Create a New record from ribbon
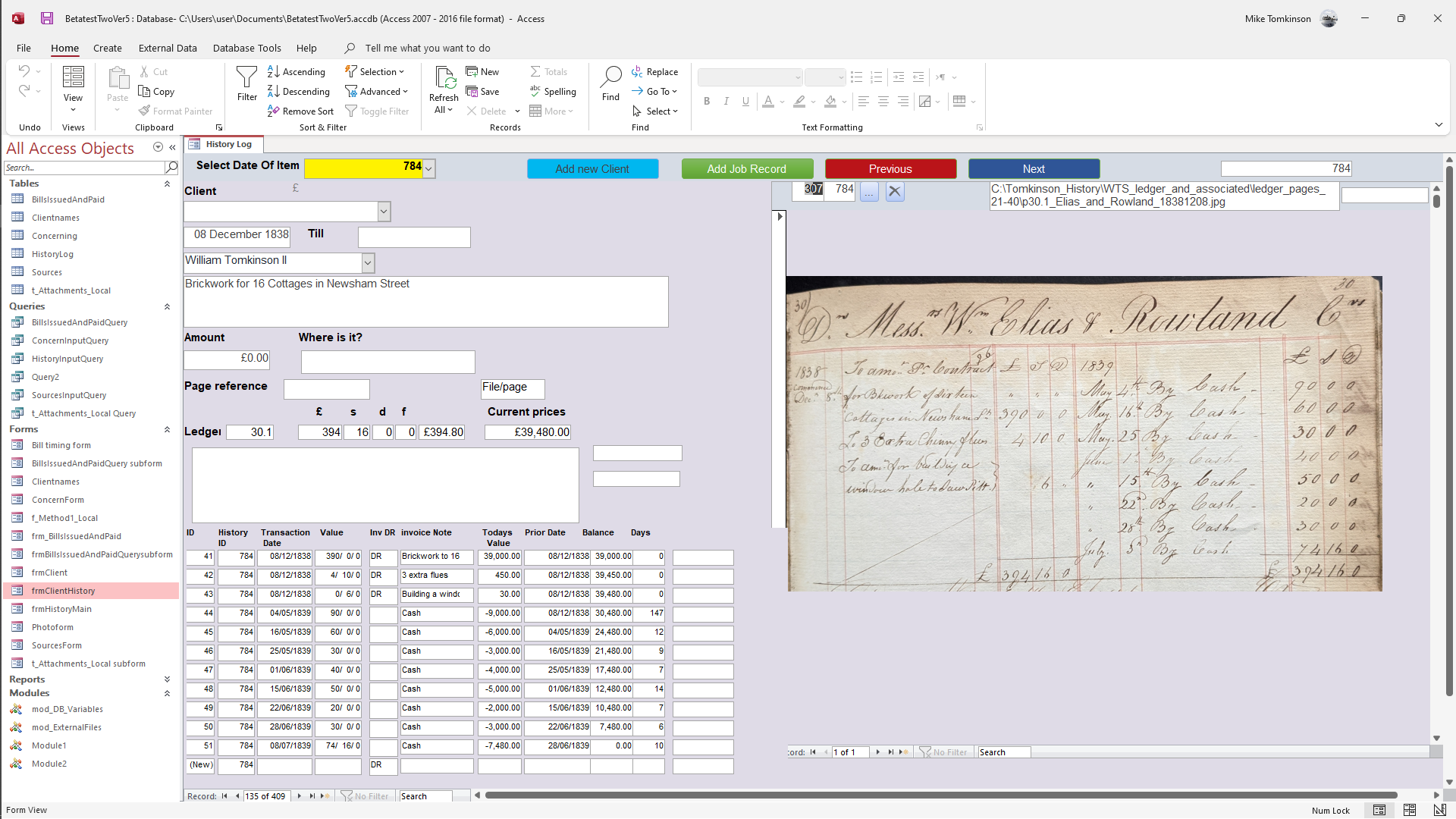Image resolution: width=1456 pixels, height=819 pixels. tap(482, 71)
